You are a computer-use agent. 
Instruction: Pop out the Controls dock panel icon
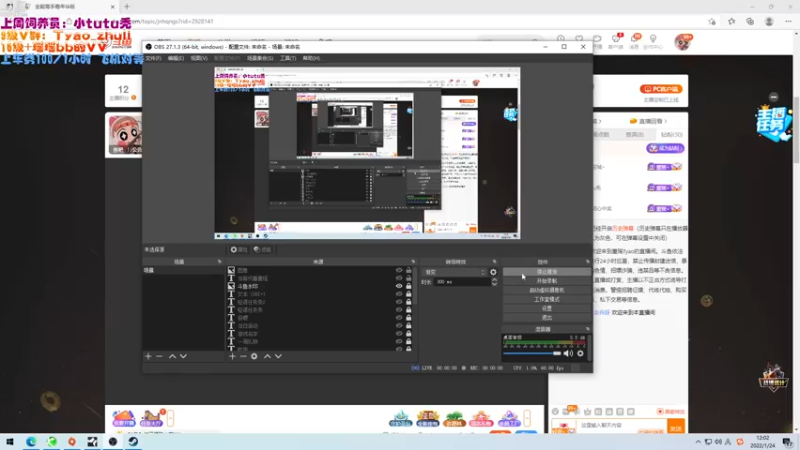click(x=588, y=262)
